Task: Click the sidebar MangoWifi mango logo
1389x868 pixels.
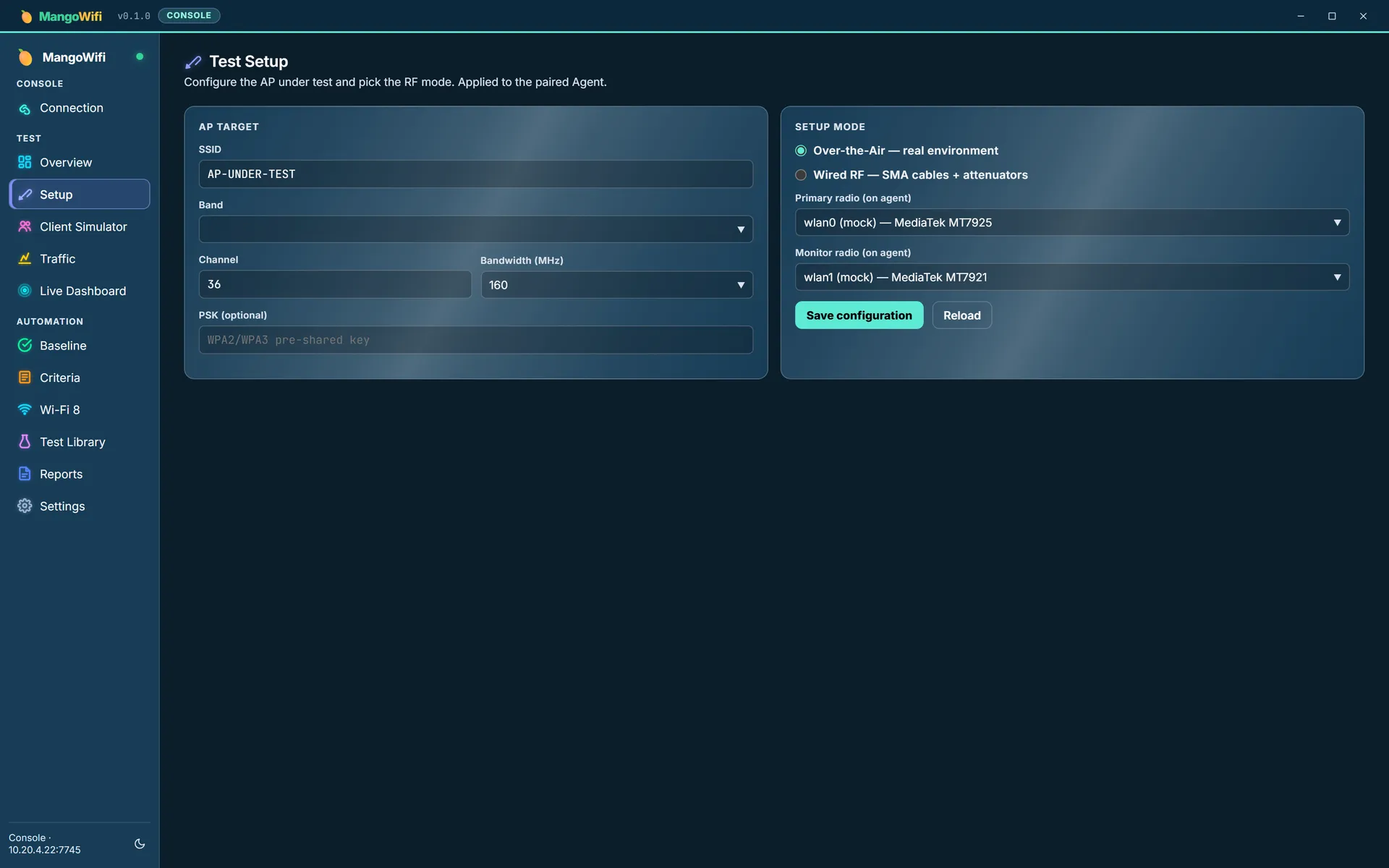Action: click(x=25, y=57)
